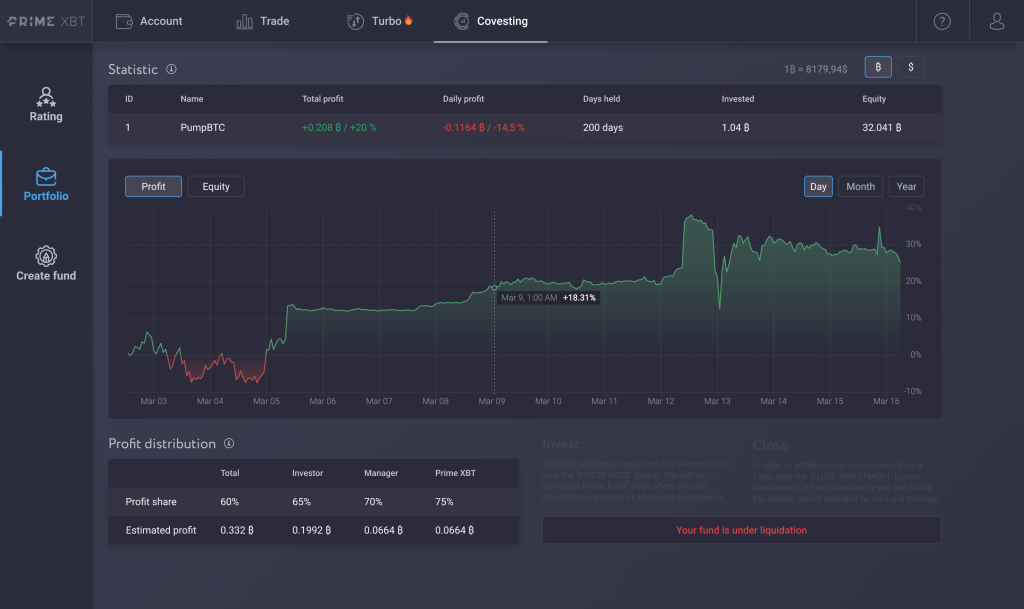The image size is (1024, 609).
Task: Click the PrimeXBT logo
Action: point(44,20)
